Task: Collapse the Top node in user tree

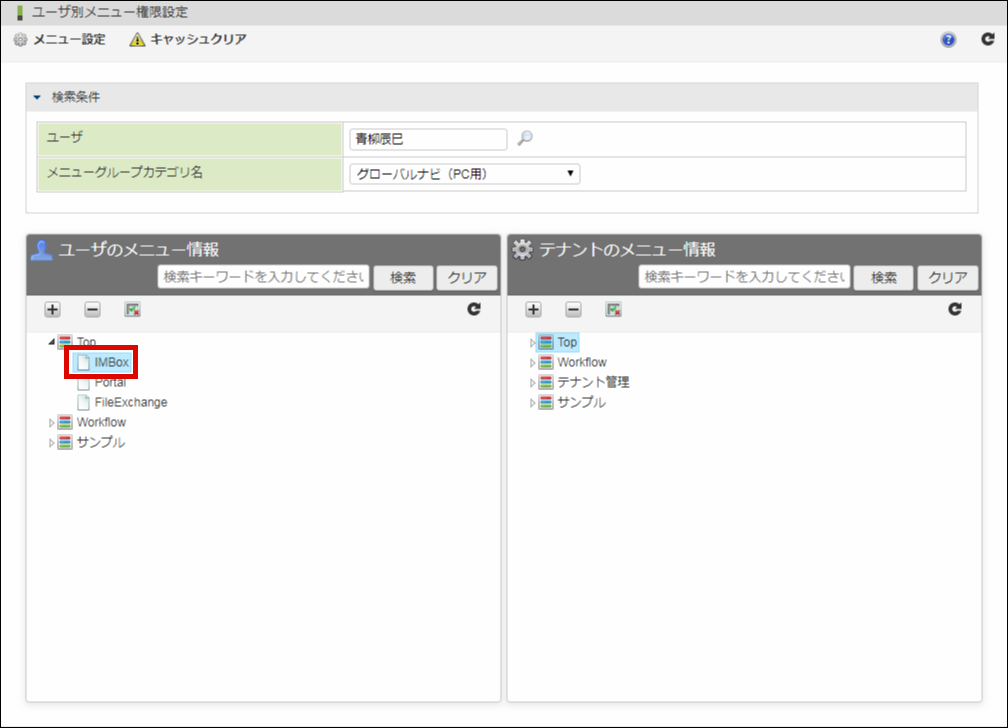Action: tap(51, 342)
